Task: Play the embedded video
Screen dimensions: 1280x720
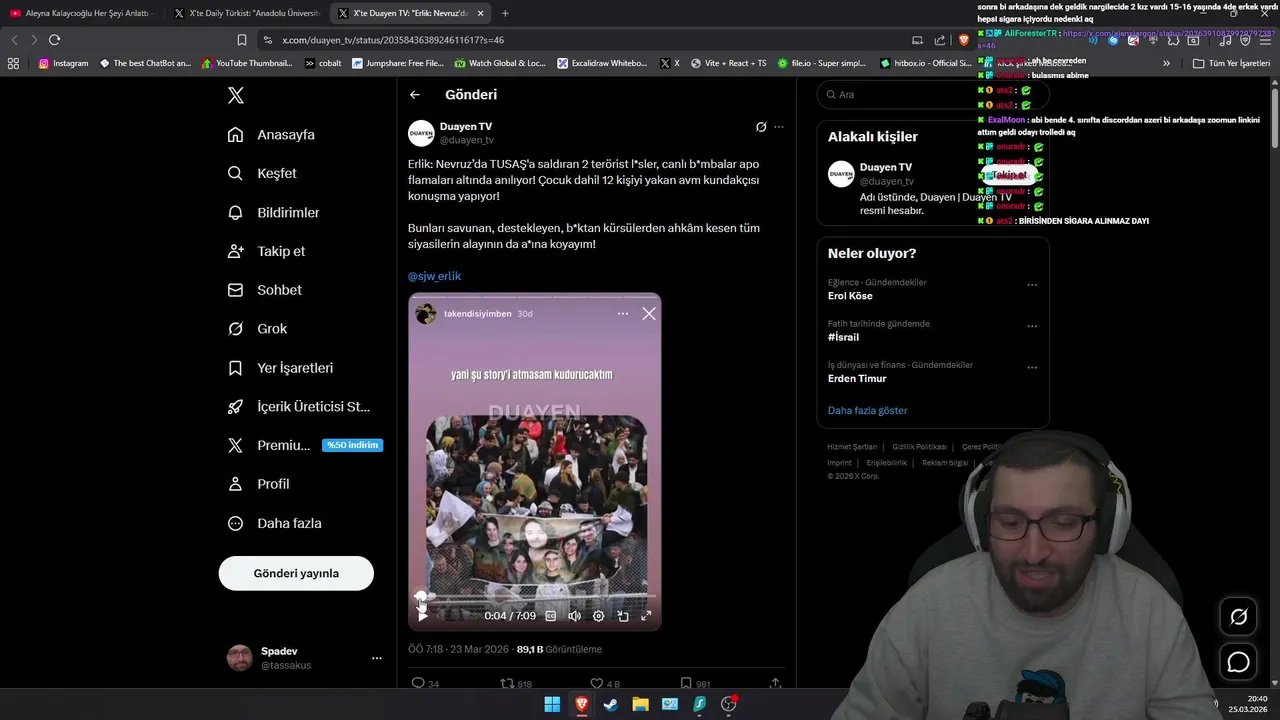Action: (422, 616)
